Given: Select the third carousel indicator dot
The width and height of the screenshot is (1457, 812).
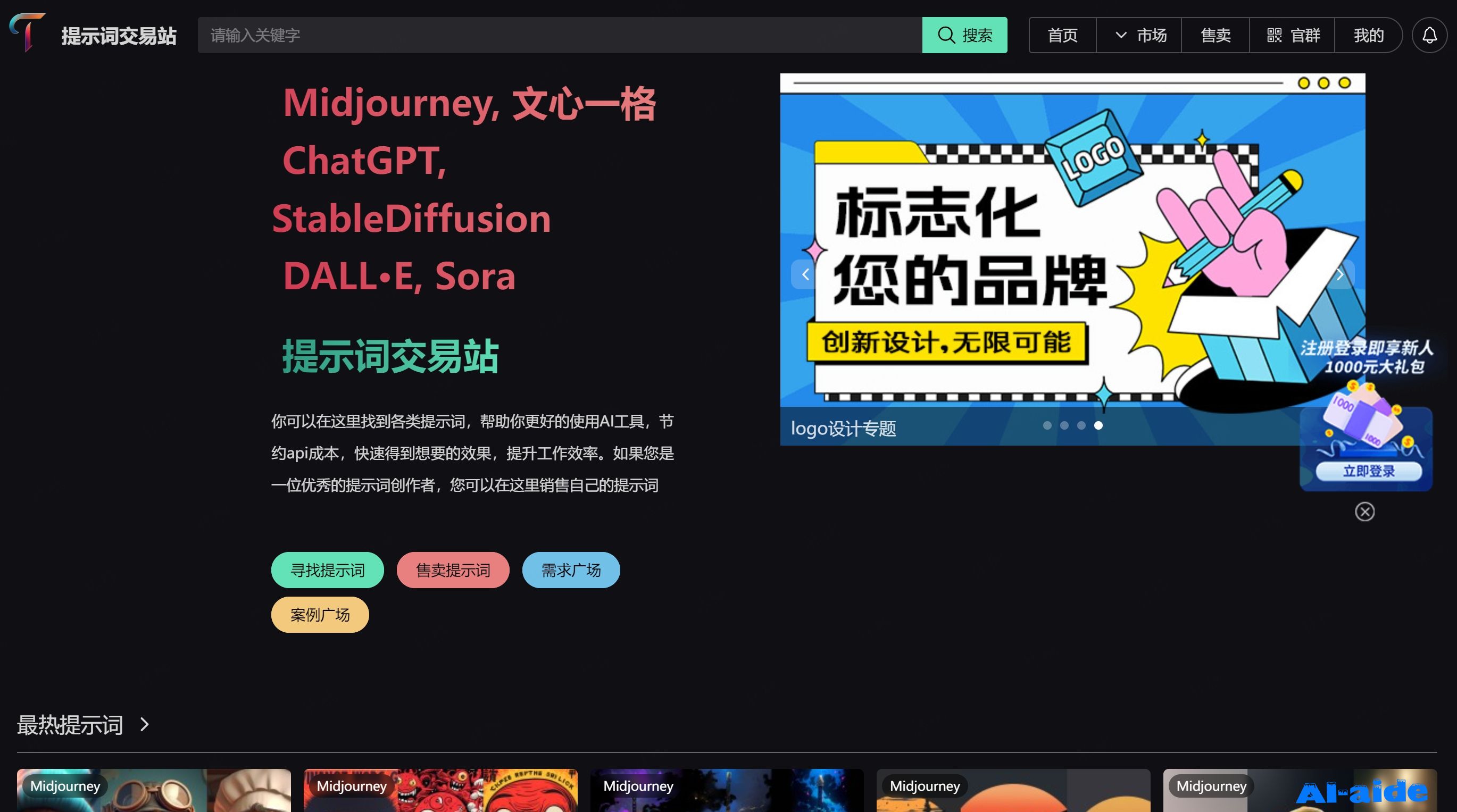Looking at the screenshot, I should tap(1081, 425).
